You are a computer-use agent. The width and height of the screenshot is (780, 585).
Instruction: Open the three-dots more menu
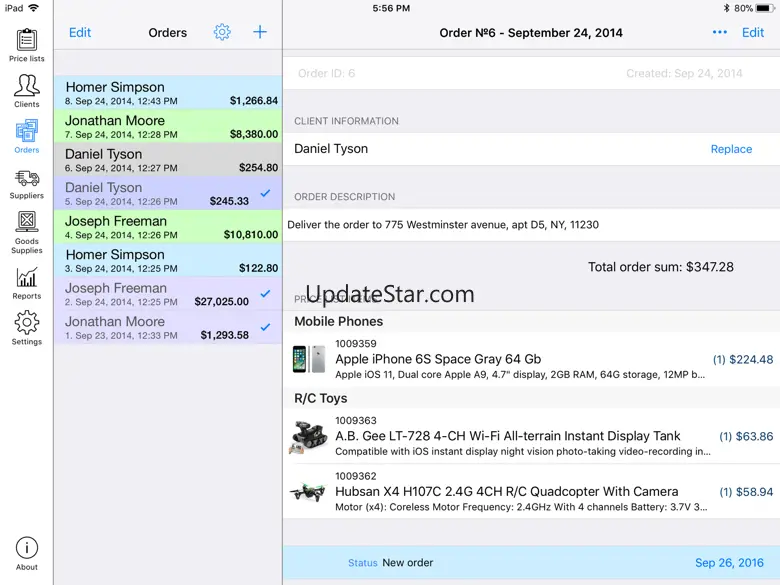[719, 32]
